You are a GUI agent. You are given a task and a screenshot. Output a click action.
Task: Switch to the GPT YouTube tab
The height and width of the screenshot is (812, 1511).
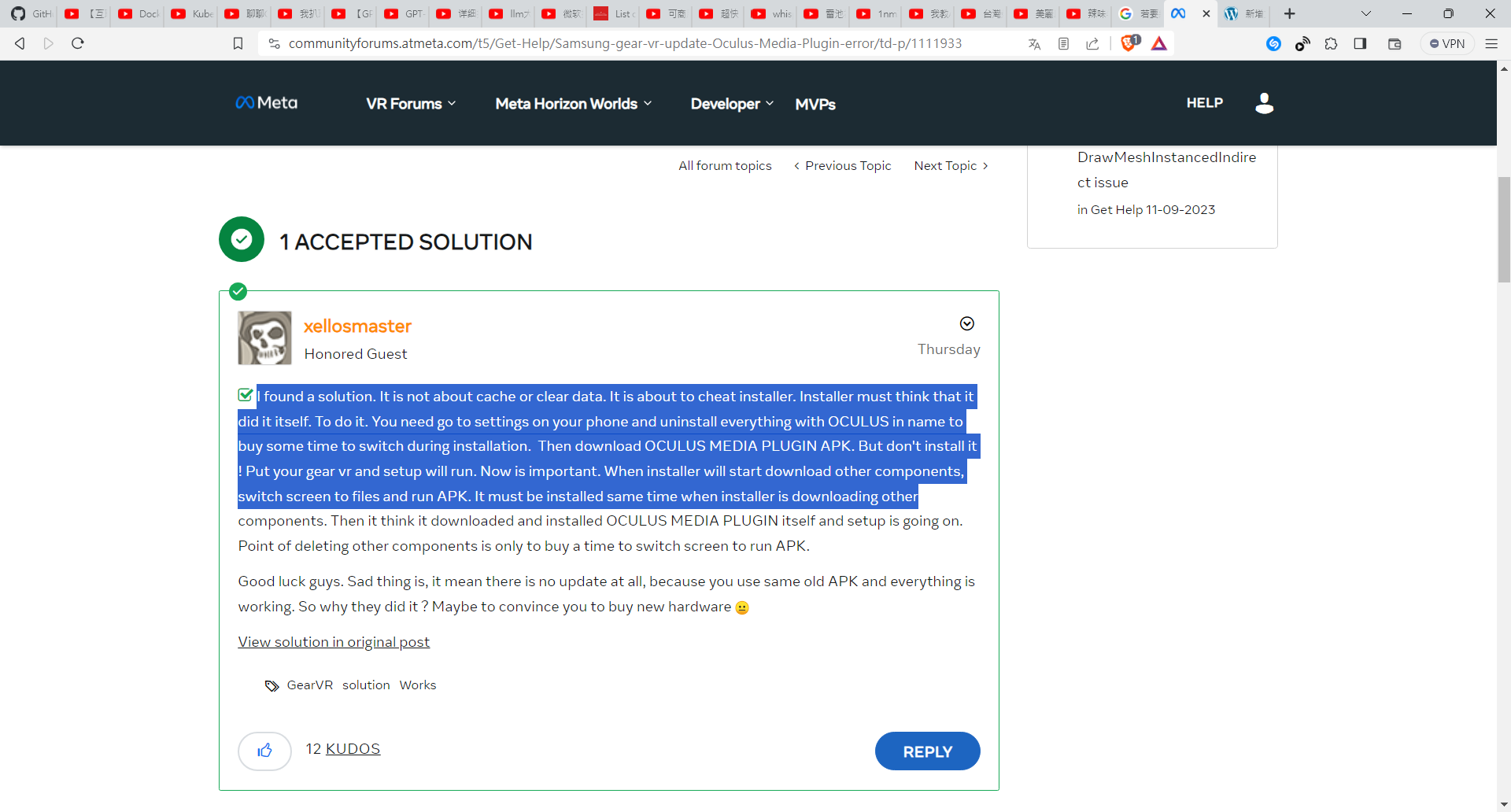tap(403, 13)
